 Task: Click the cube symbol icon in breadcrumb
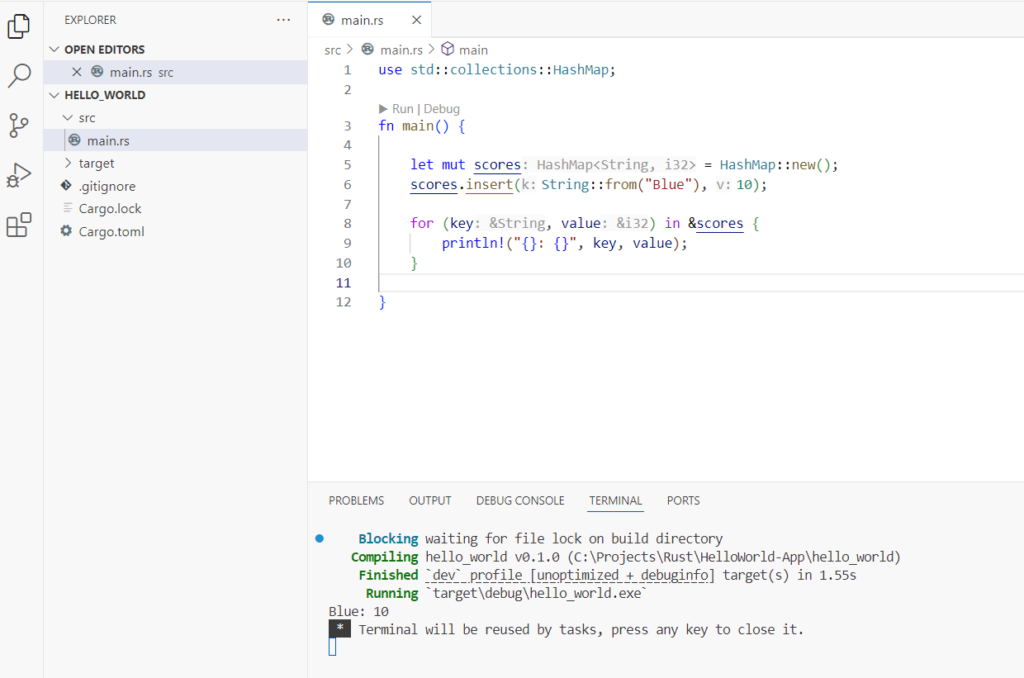447,49
